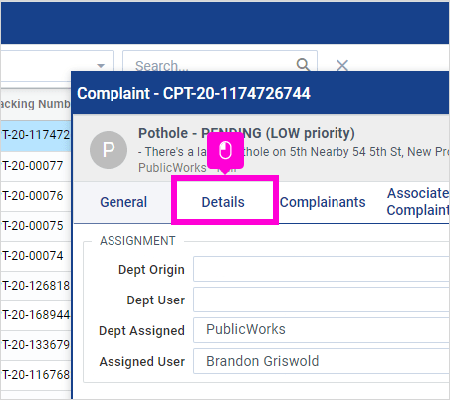Click the gray P avatar icon
Image resolution: width=450 pixels, height=400 pixels.
point(108,150)
